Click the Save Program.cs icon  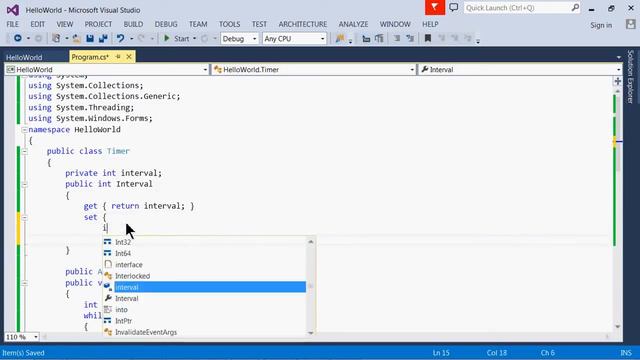(x=90, y=38)
